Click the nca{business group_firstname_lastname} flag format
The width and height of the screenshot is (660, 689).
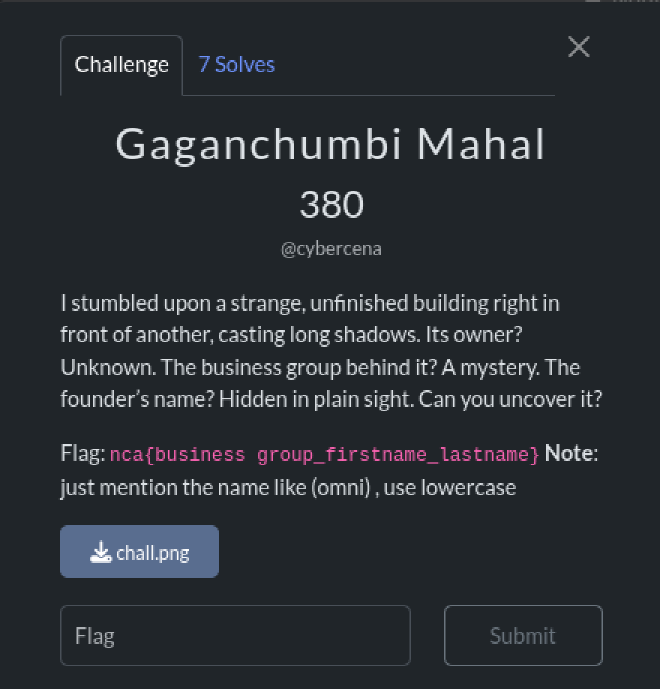[324, 455]
